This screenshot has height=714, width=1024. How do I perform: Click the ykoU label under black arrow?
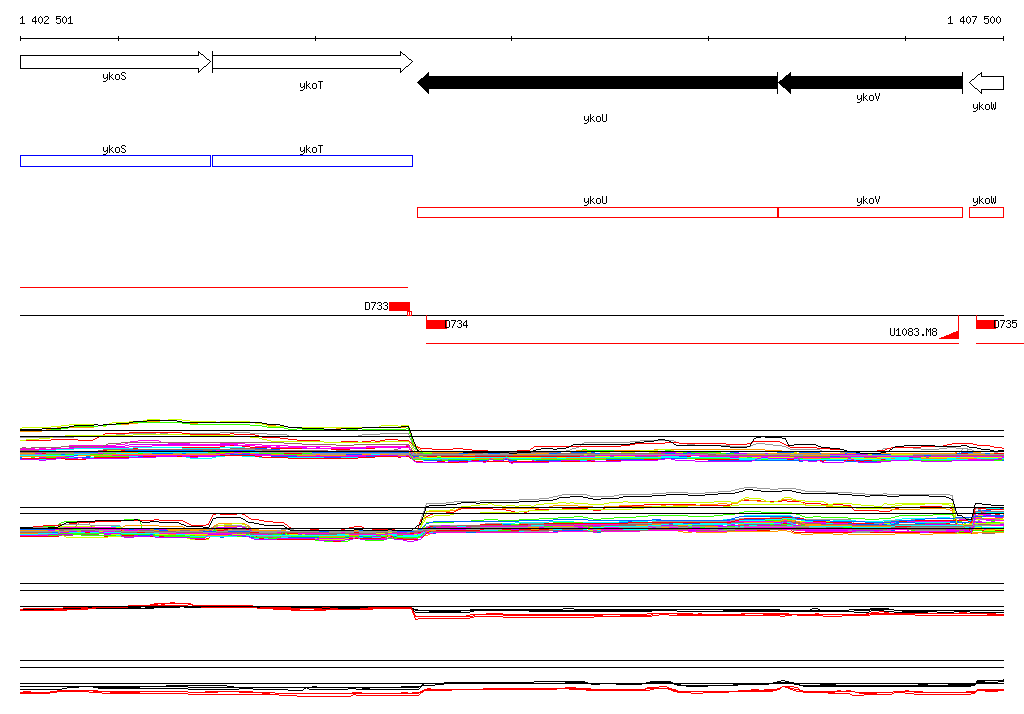coord(595,118)
